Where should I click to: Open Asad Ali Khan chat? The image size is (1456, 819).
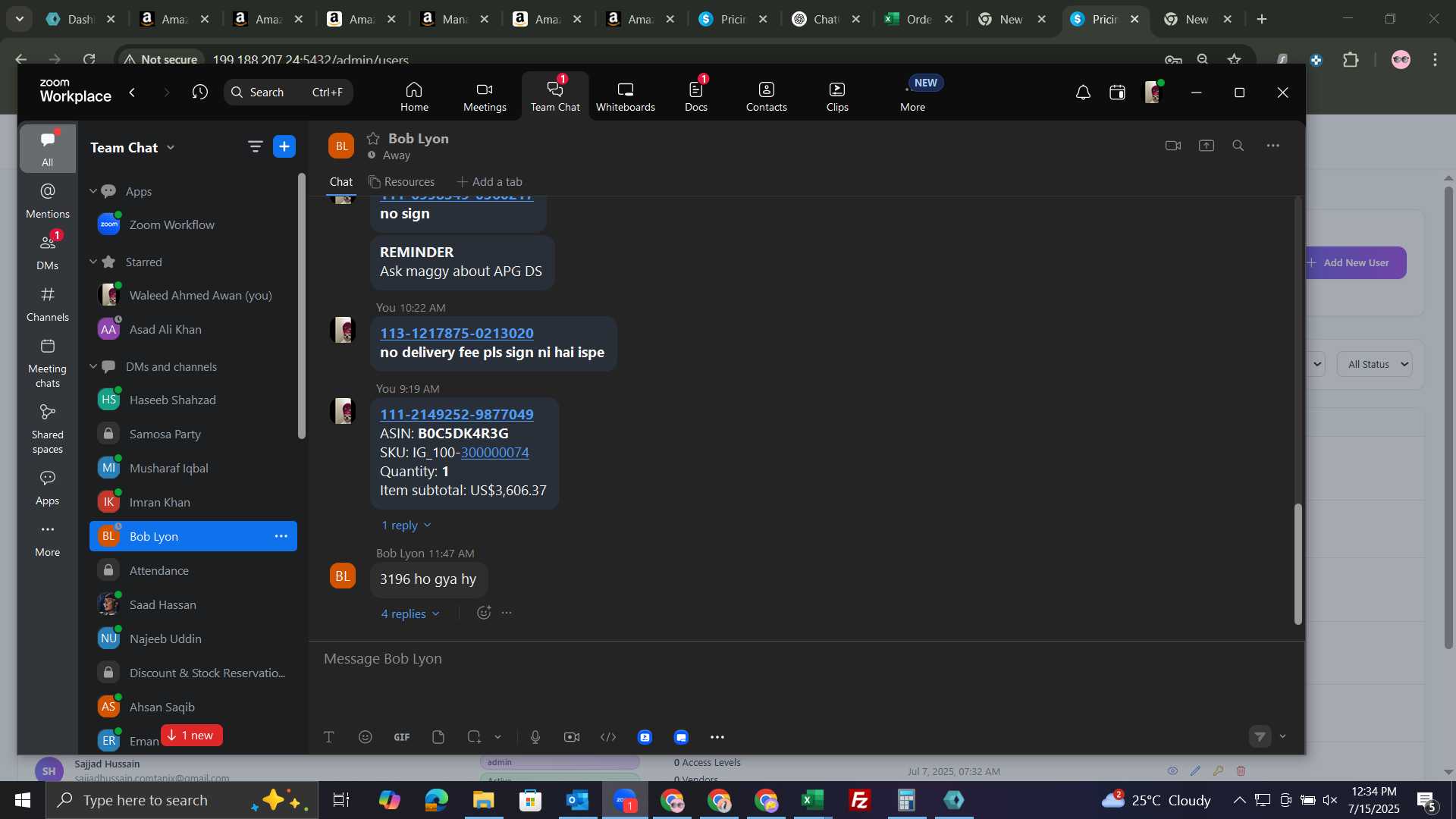(193, 330)
